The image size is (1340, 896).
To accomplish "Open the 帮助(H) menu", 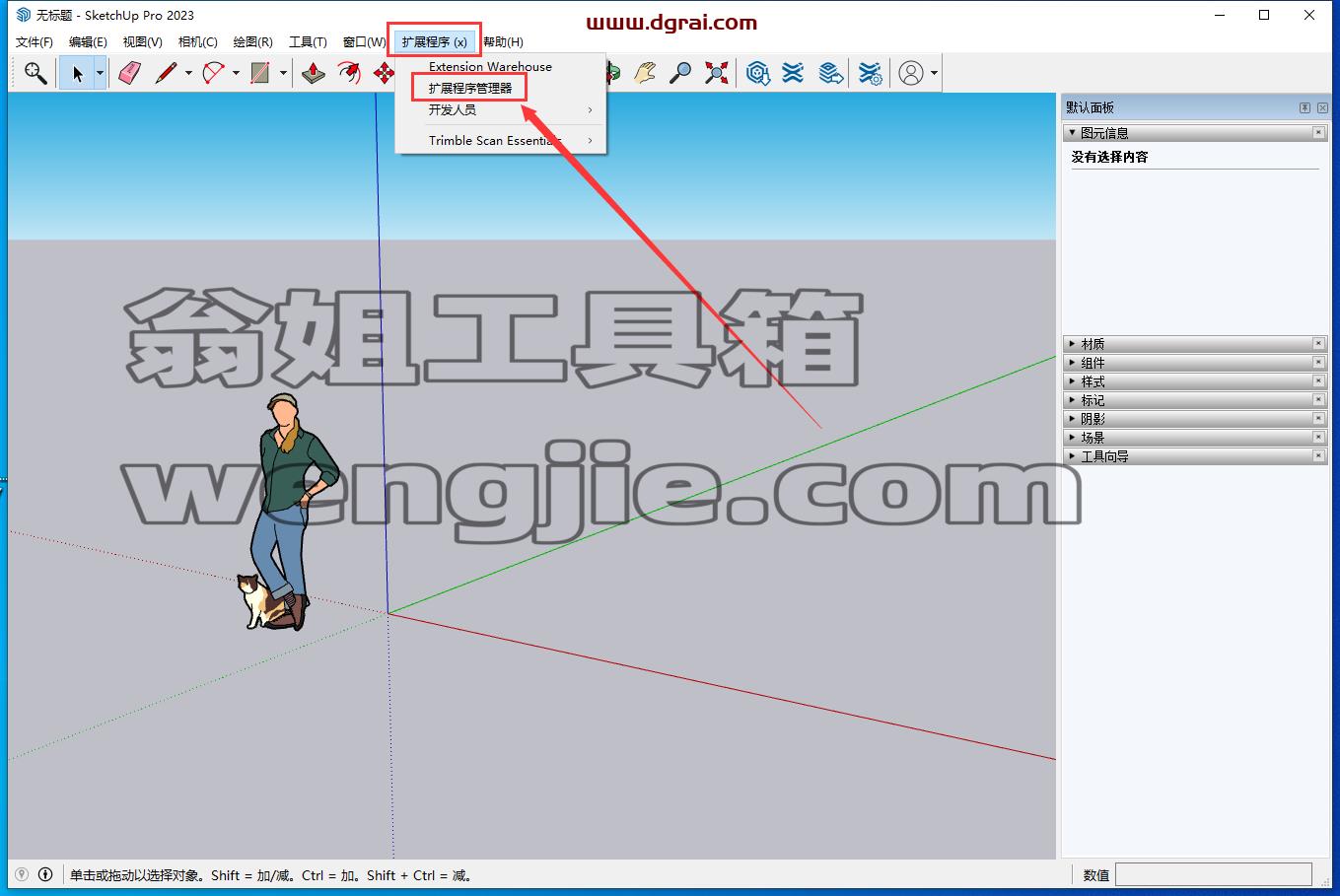I will pos(503,42).
